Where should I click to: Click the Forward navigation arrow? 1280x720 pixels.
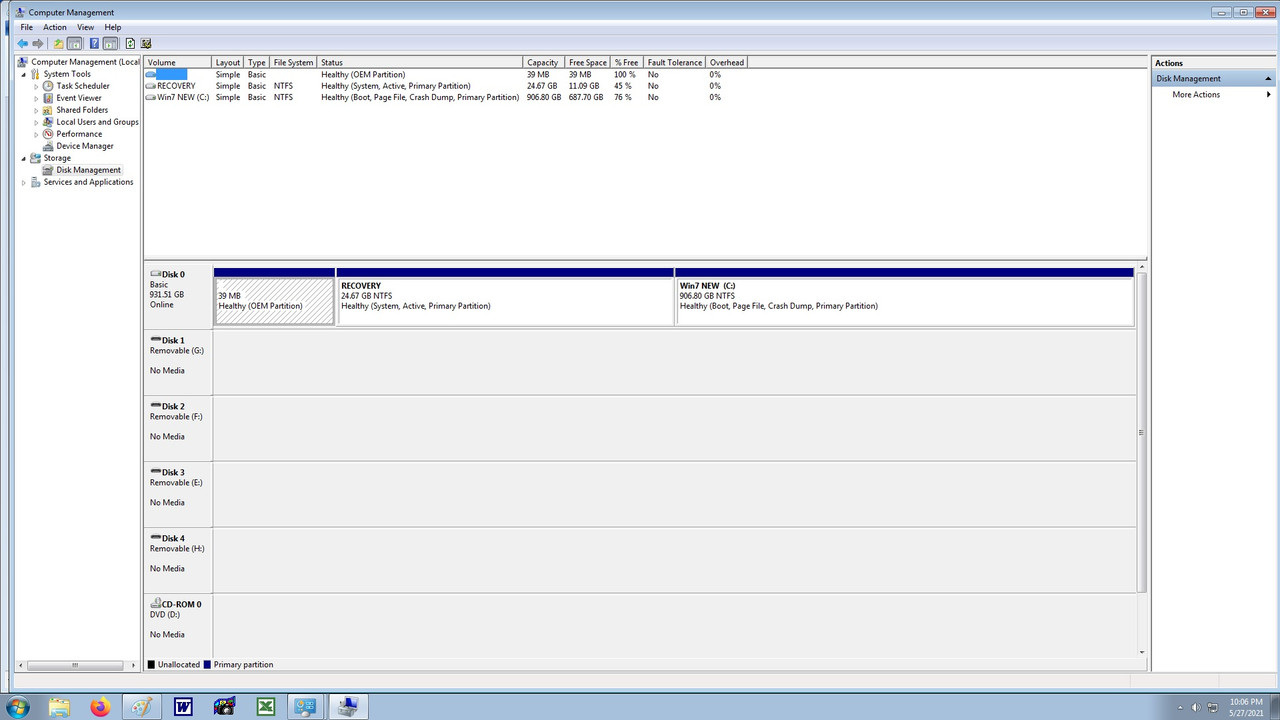[38, 43]
